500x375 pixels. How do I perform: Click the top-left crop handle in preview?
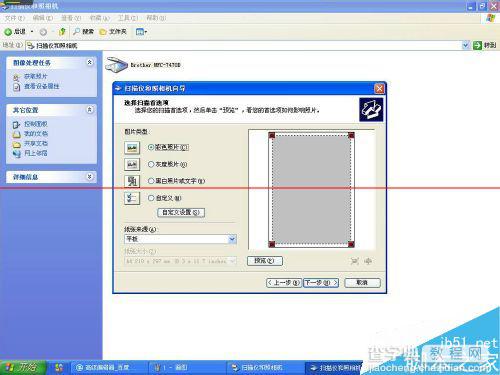click(272, 135)
